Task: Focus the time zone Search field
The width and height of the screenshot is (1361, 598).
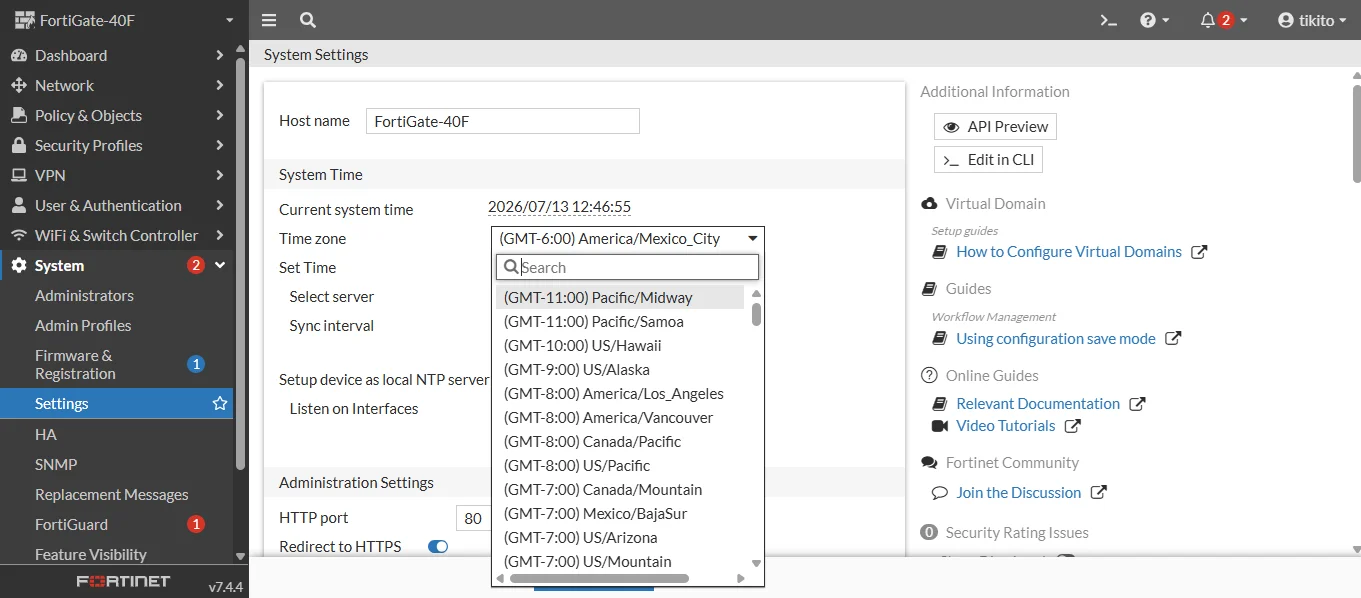Action: click(x=628, y=267)
